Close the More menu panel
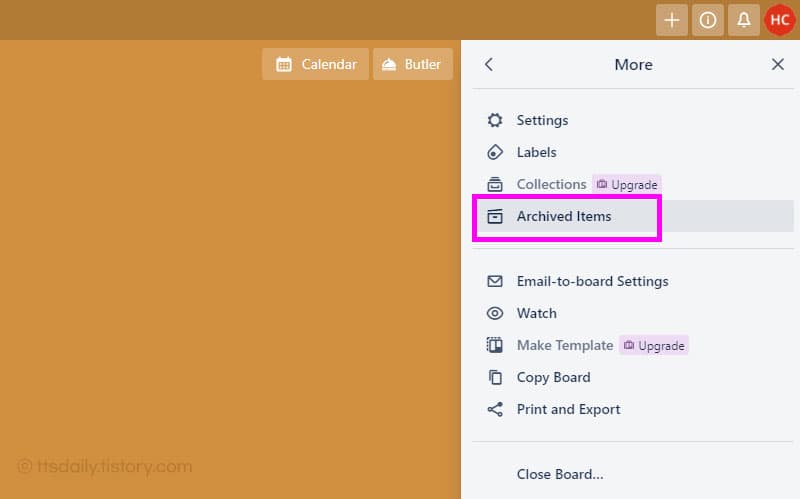The height and width of the screenshot is (499, 800). pyautogui.click(x=778, y=64)
